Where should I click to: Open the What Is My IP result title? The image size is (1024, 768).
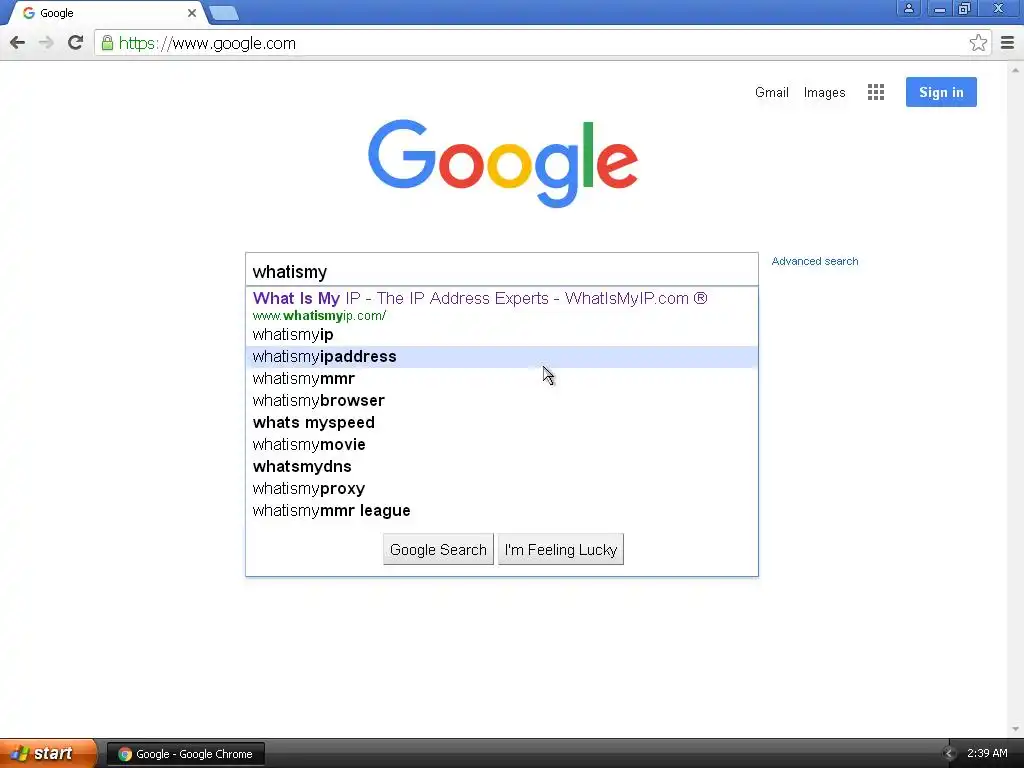coord(480,298)
